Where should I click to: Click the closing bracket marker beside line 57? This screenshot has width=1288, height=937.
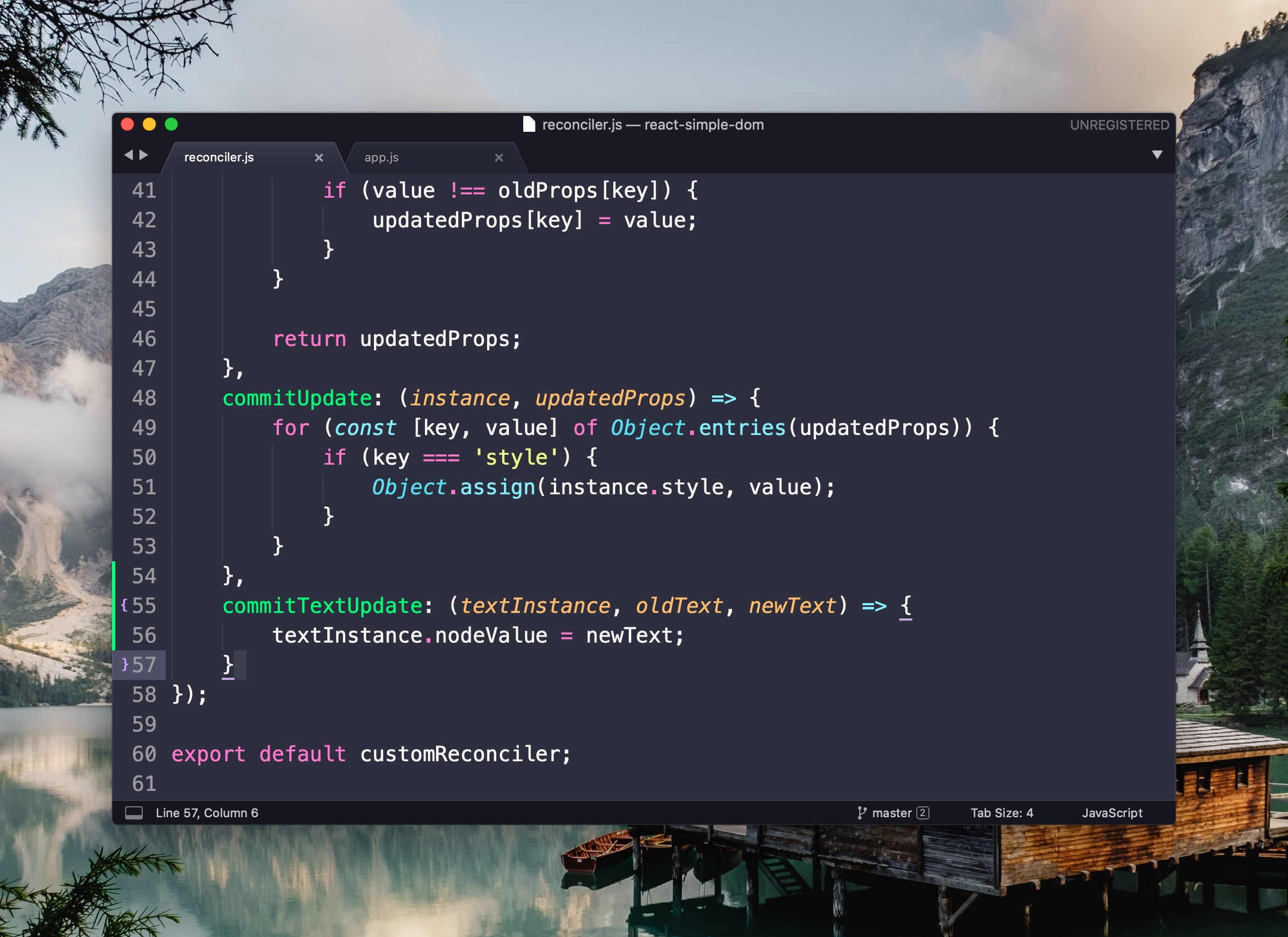[125, 664]
